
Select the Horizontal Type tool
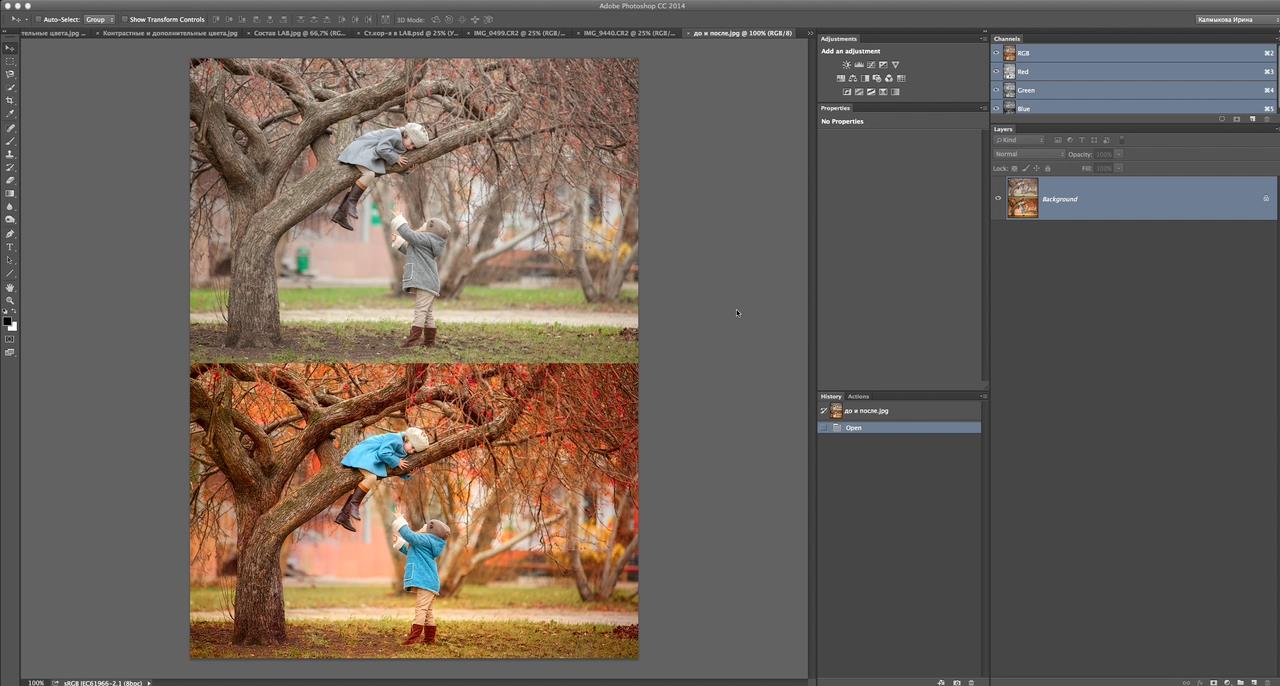(10, 247)
